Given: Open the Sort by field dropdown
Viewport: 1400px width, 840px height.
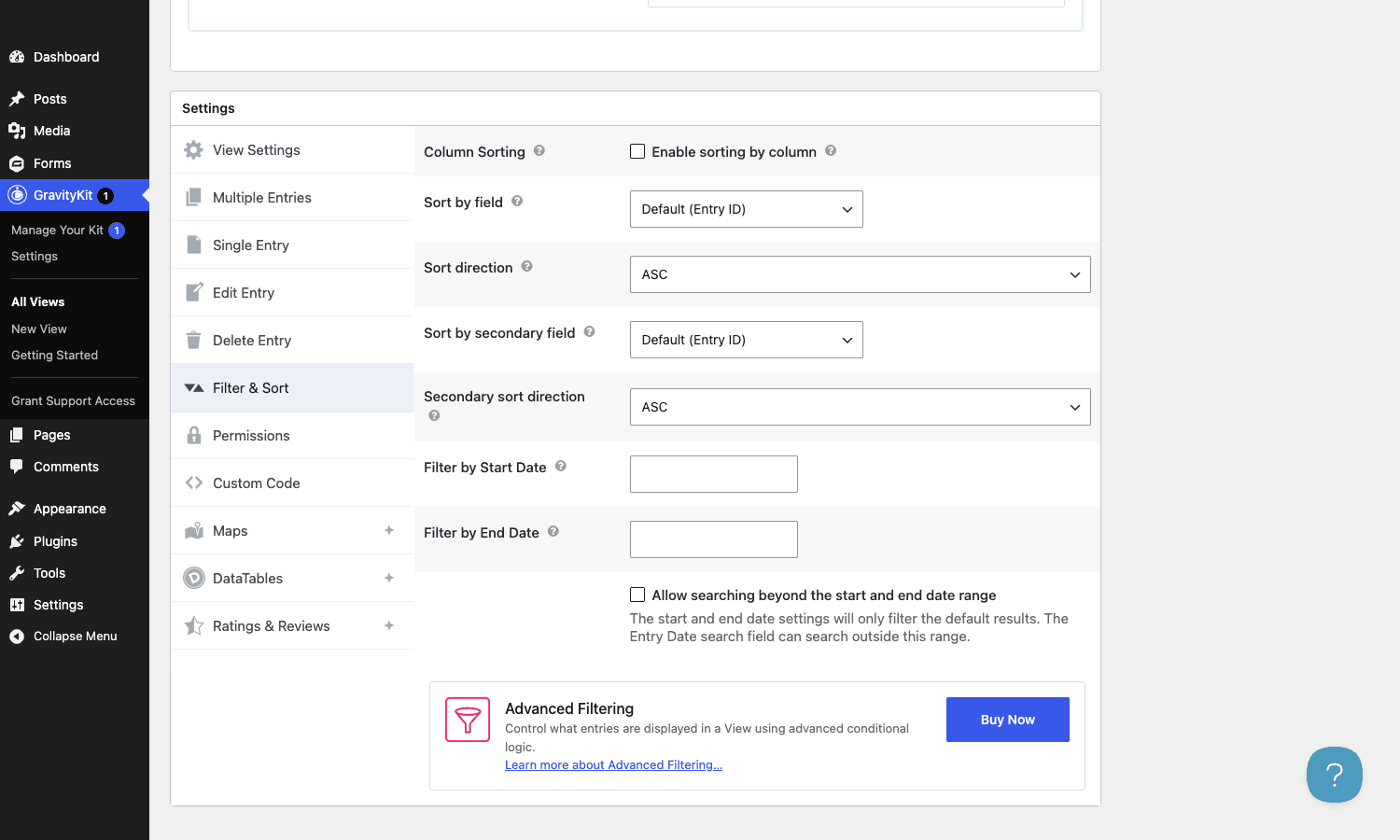Looking at the screenshot, I should click(747, 209).
